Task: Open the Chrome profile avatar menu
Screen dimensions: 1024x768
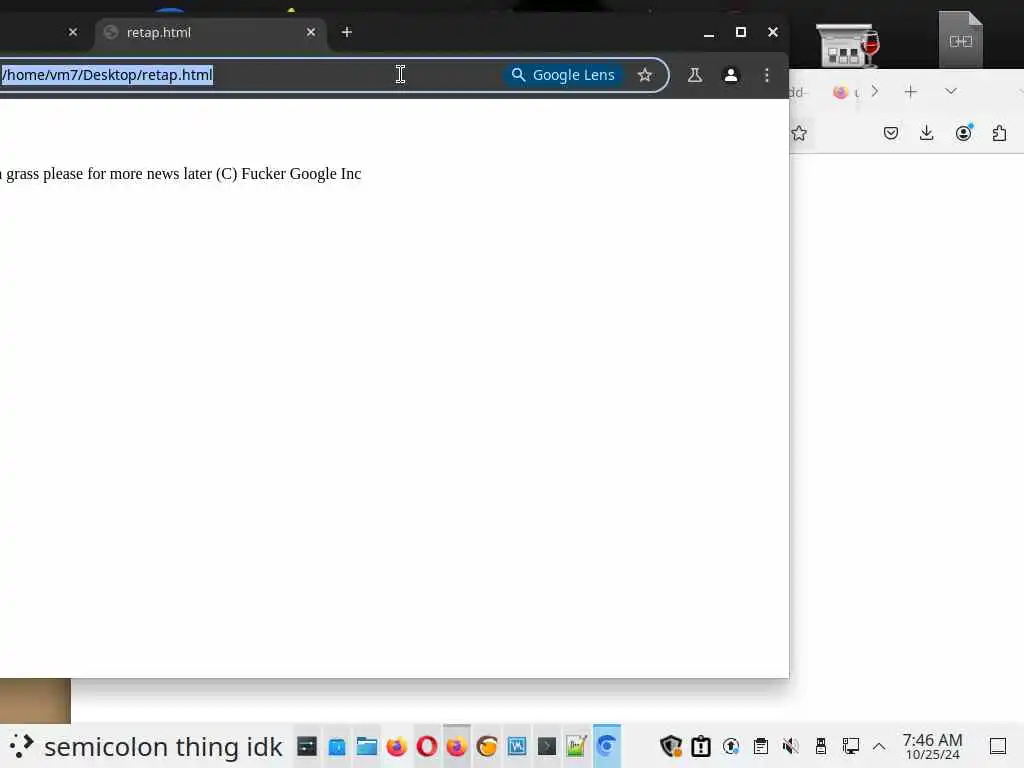Action: 731,75
